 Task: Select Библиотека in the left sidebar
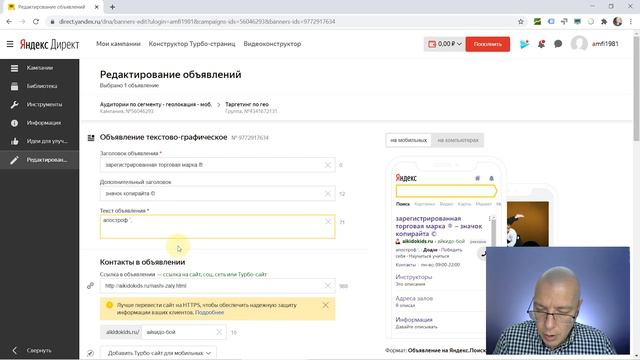[40, 86]
